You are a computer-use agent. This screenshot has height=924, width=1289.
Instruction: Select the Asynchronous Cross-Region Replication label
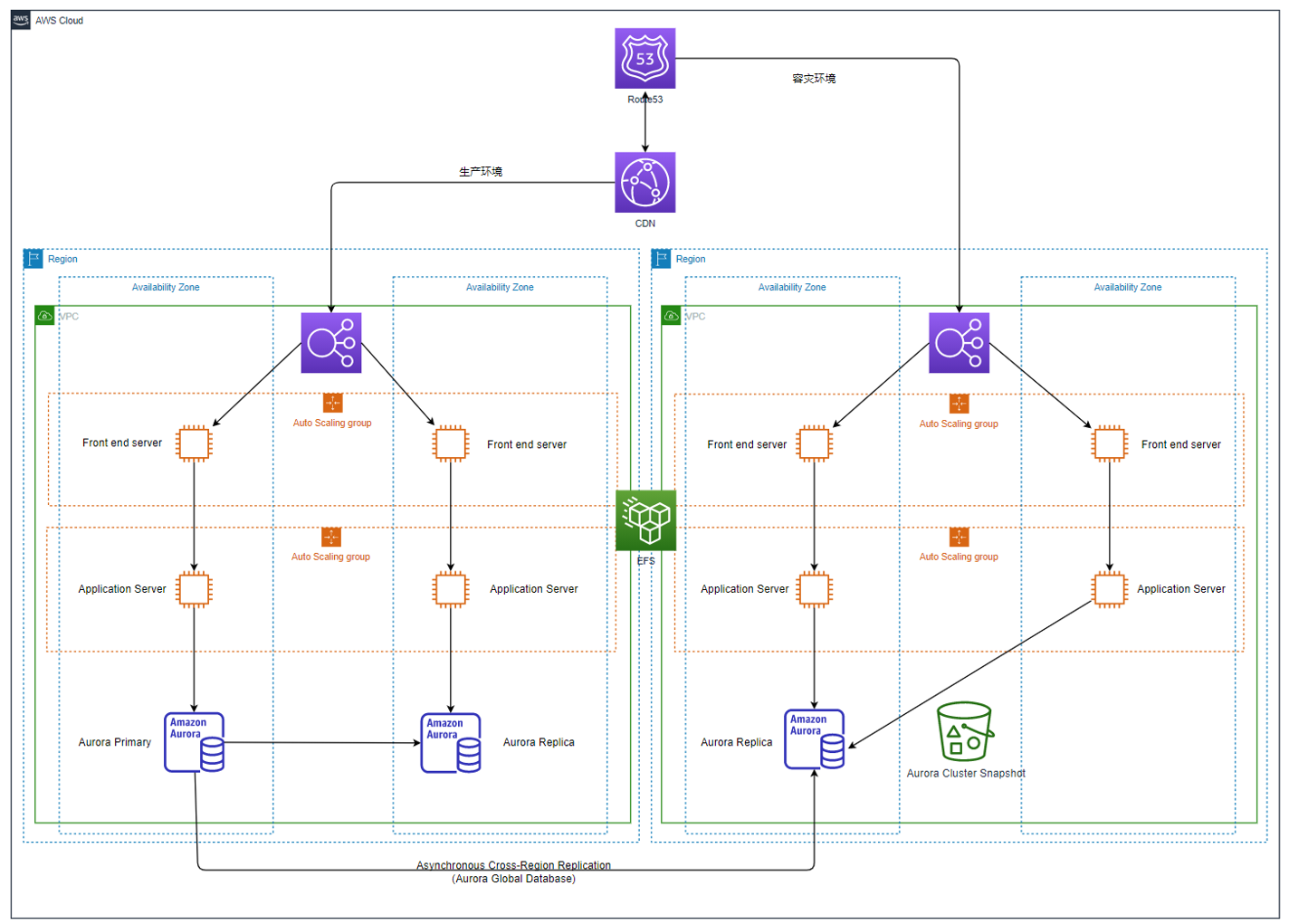(513, 865)
